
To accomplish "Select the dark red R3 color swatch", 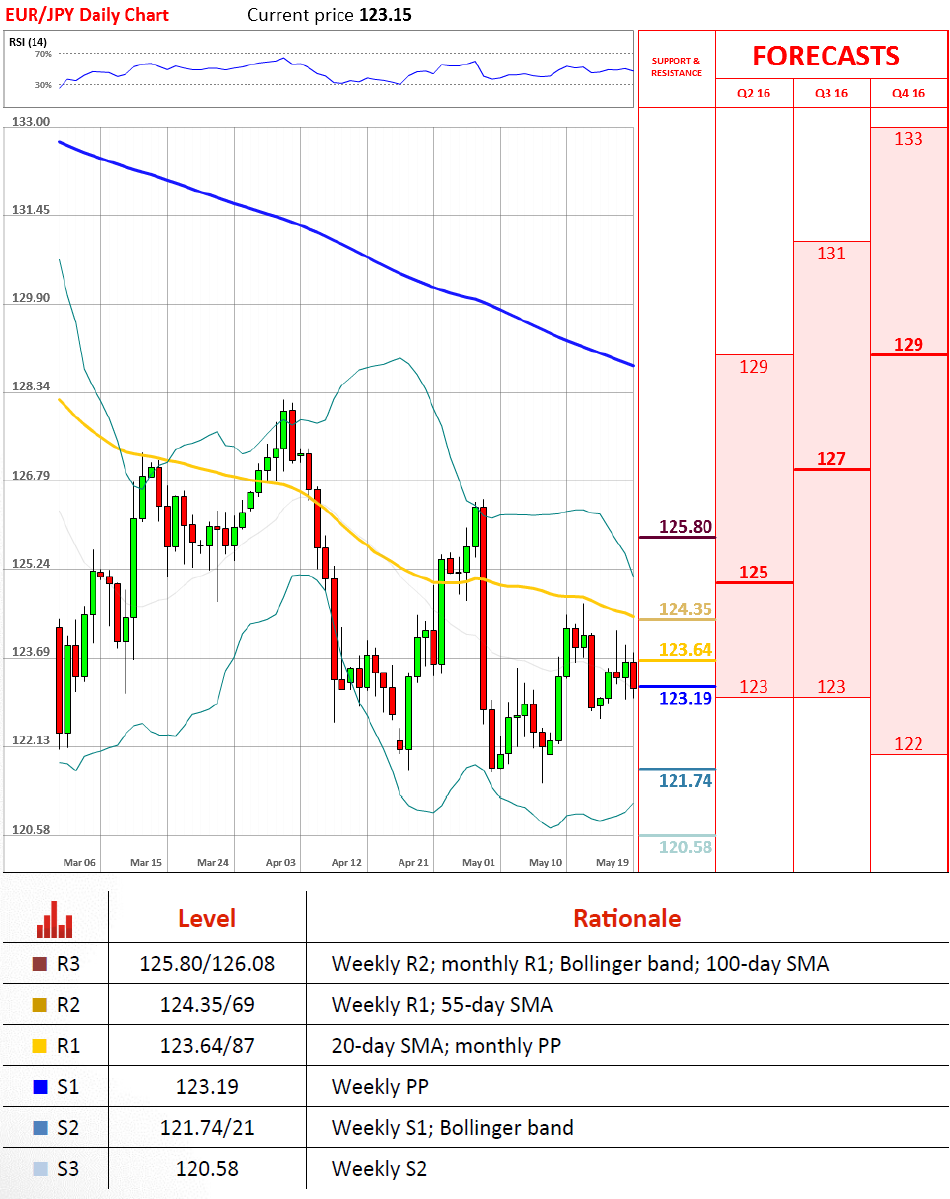I will (40, 963).
